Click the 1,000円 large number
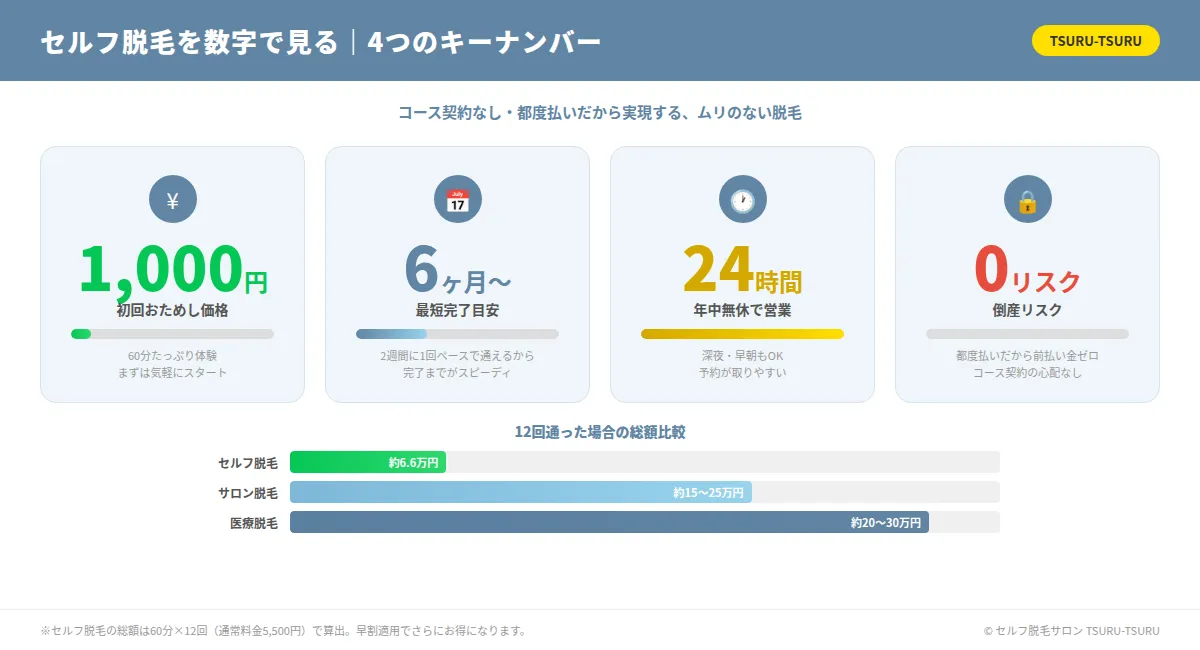Screen dimensions: 1200x650 point(172,269)
